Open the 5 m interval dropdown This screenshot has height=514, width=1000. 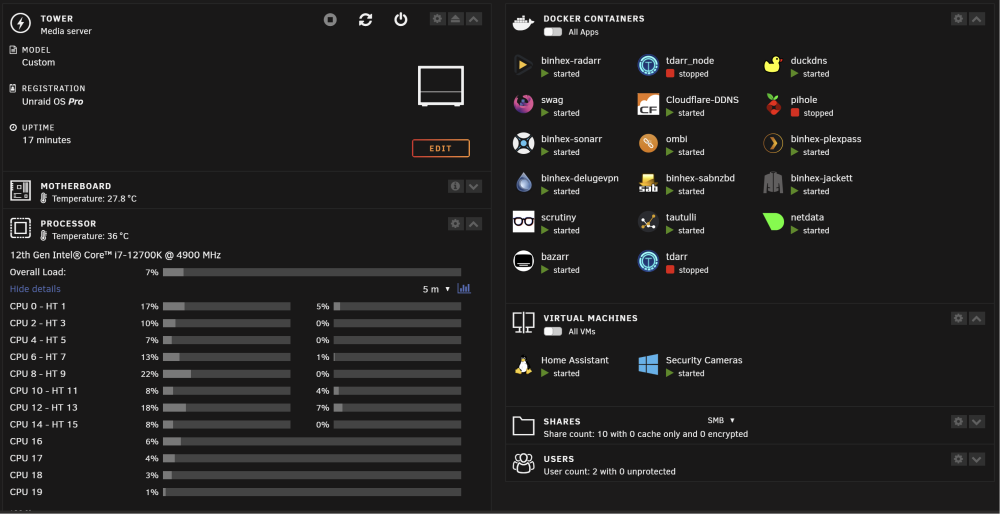click(x=436, y=290)
